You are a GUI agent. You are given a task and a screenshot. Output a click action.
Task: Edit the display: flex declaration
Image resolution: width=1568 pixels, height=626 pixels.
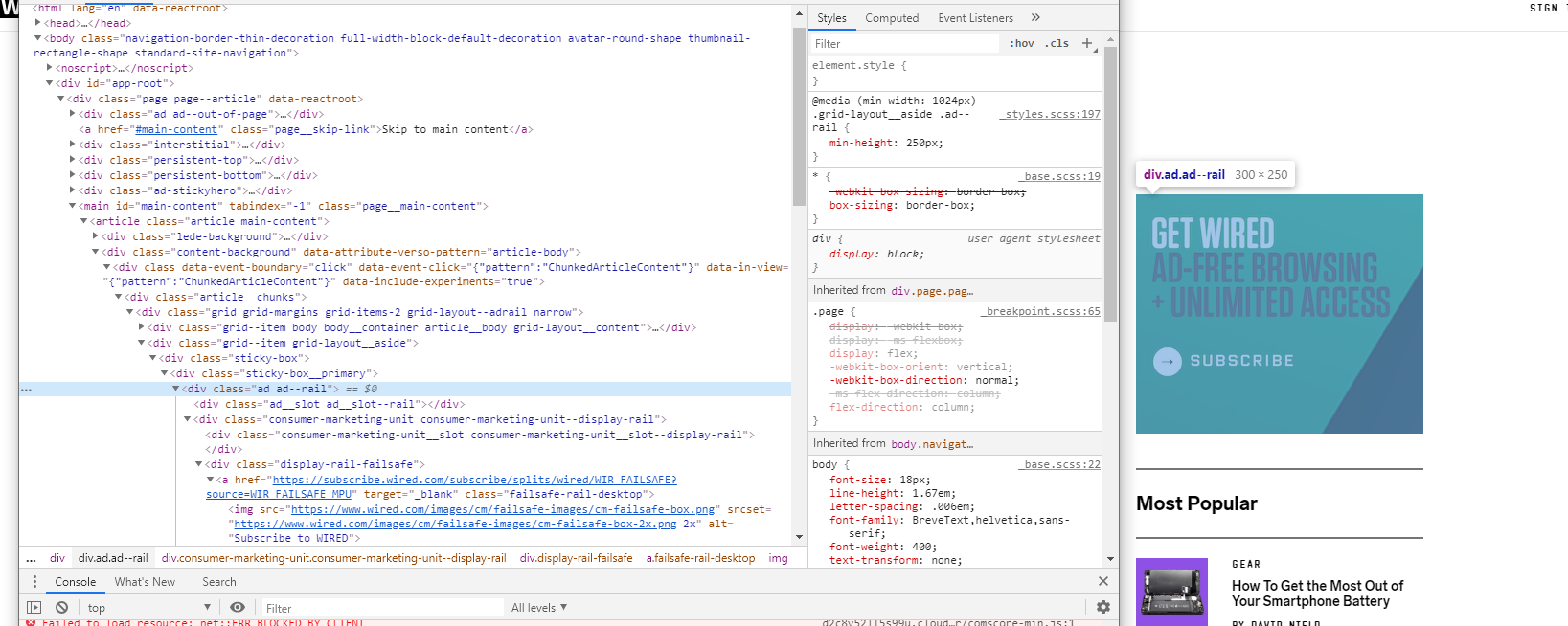tap(873, 353)
